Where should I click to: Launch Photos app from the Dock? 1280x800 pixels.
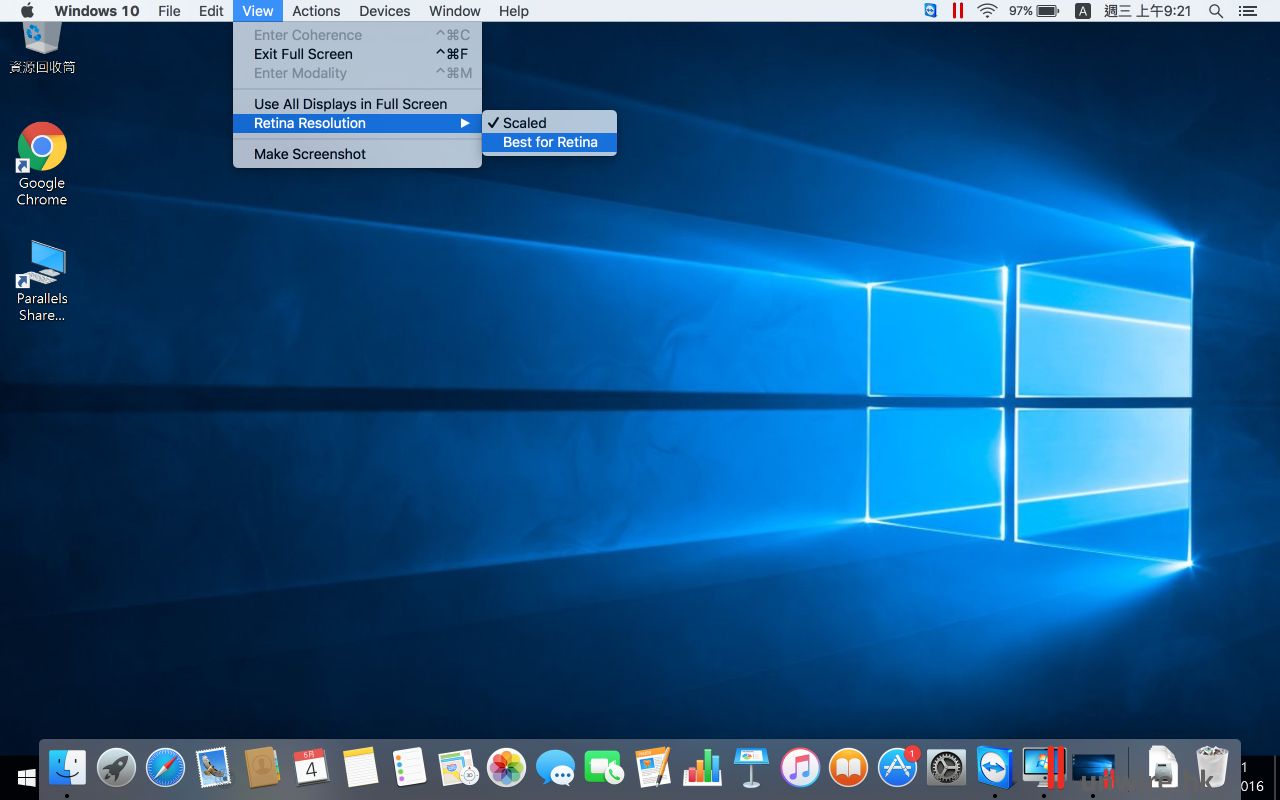point(506,768)
